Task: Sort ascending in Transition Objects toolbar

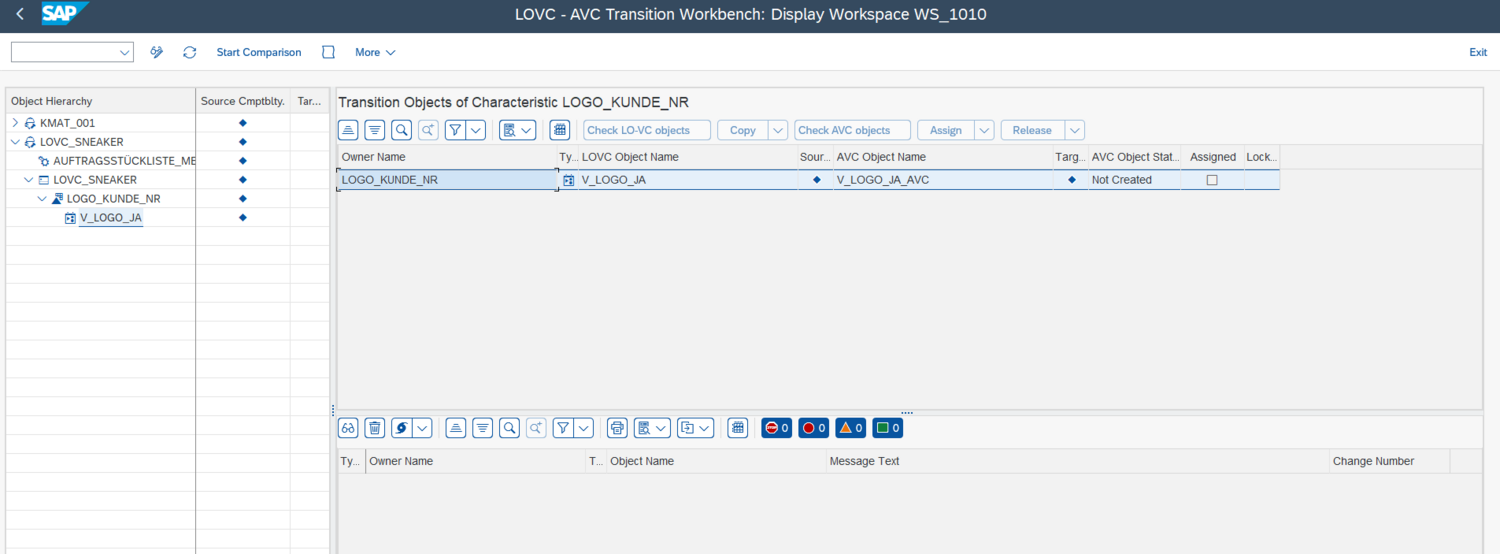Action: [348, 130]
